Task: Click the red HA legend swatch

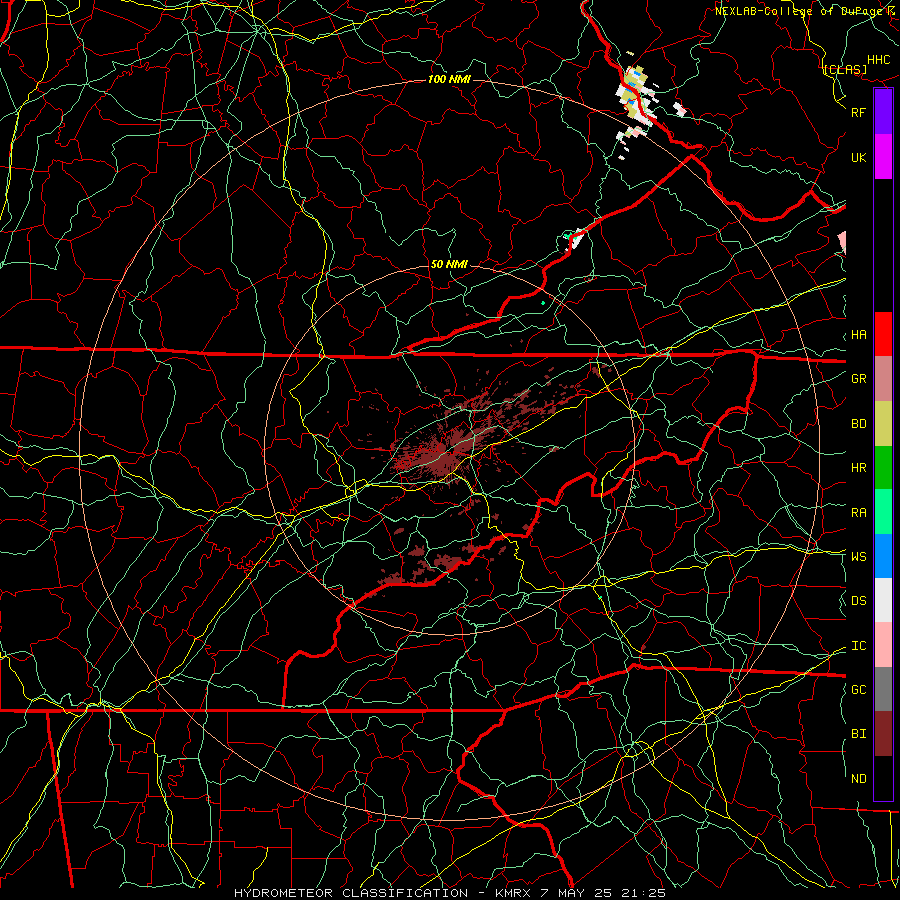Action: (883, 334)
